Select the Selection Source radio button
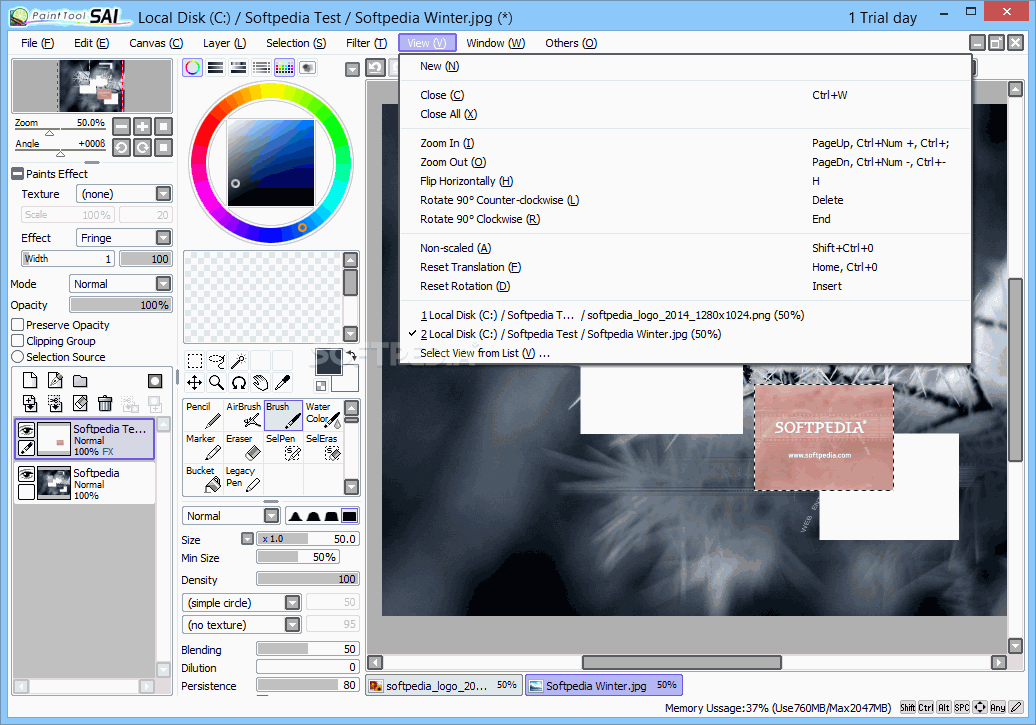Image resolution: width=1036 pixels, height=725 pixels. coord(18,356)
